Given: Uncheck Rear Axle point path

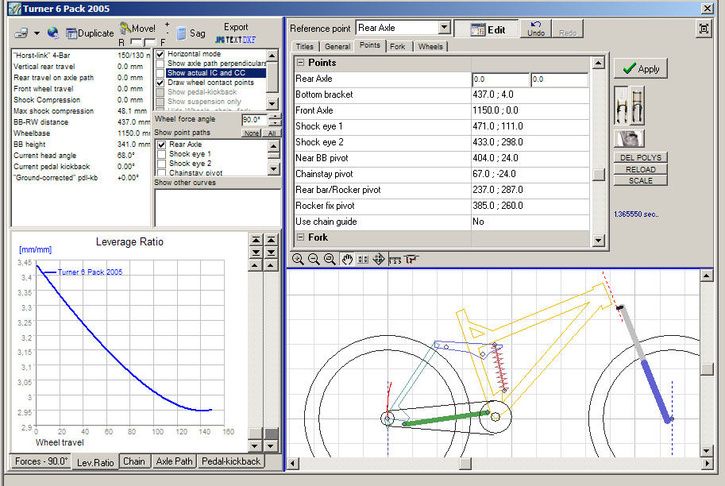Looking at the screenshot, I should coord(161,145).
